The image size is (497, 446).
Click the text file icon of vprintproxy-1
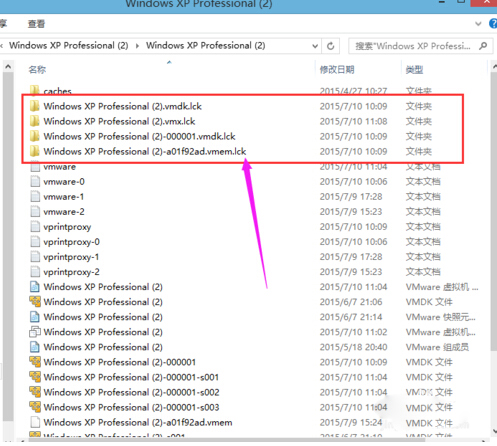click(x=35, y=257)
